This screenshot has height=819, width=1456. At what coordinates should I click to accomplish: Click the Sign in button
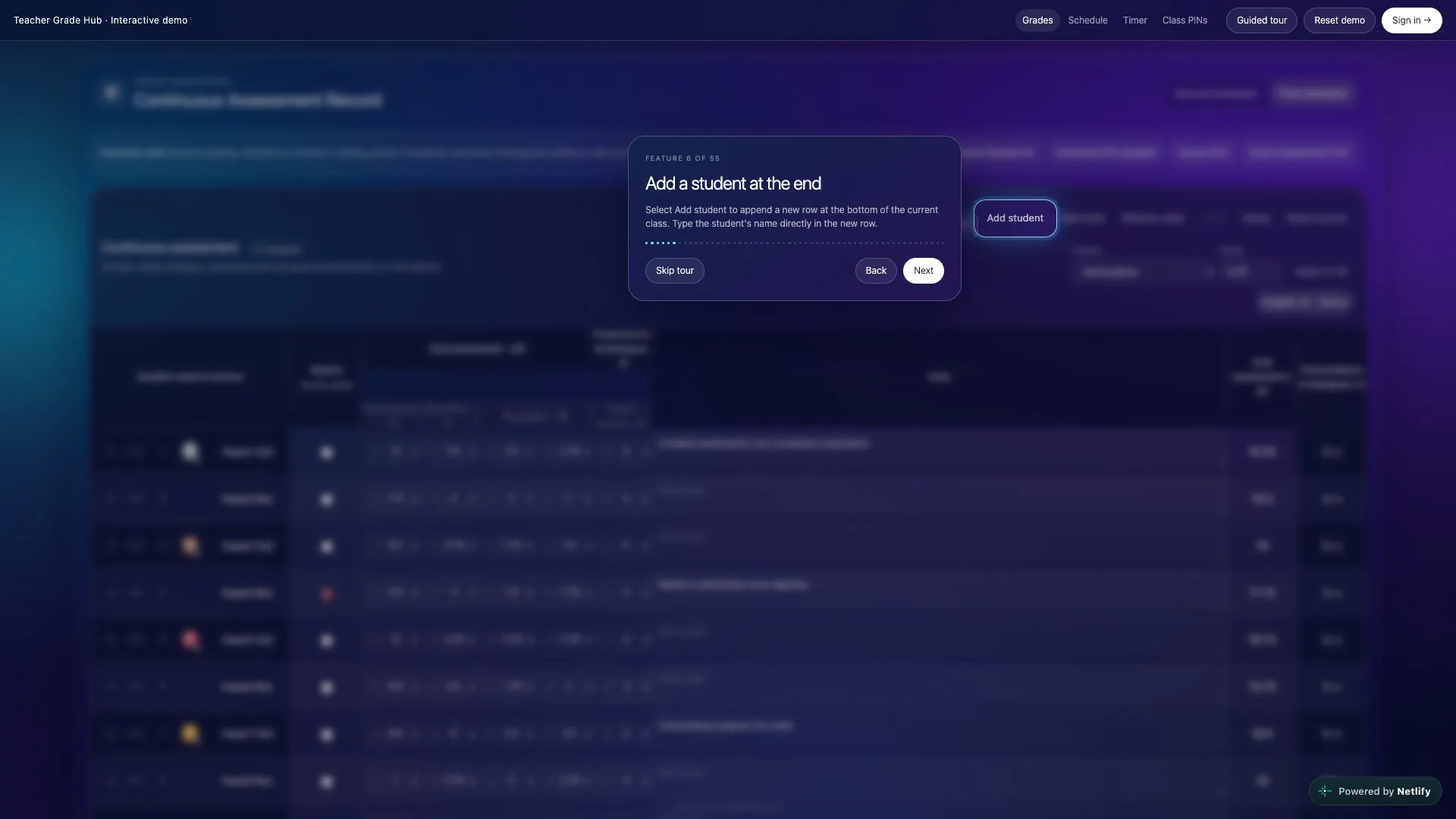tap(1410, 20)
